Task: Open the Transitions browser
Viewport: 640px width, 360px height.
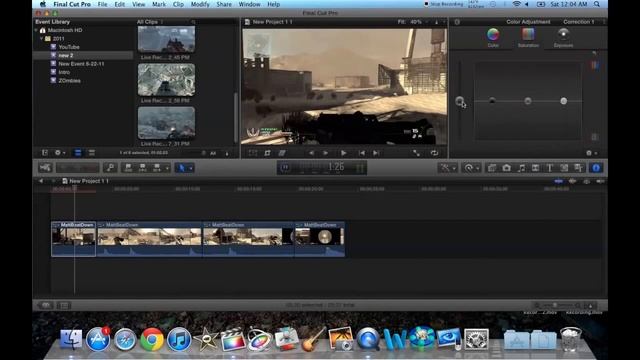Action: (x=536, y=168)
